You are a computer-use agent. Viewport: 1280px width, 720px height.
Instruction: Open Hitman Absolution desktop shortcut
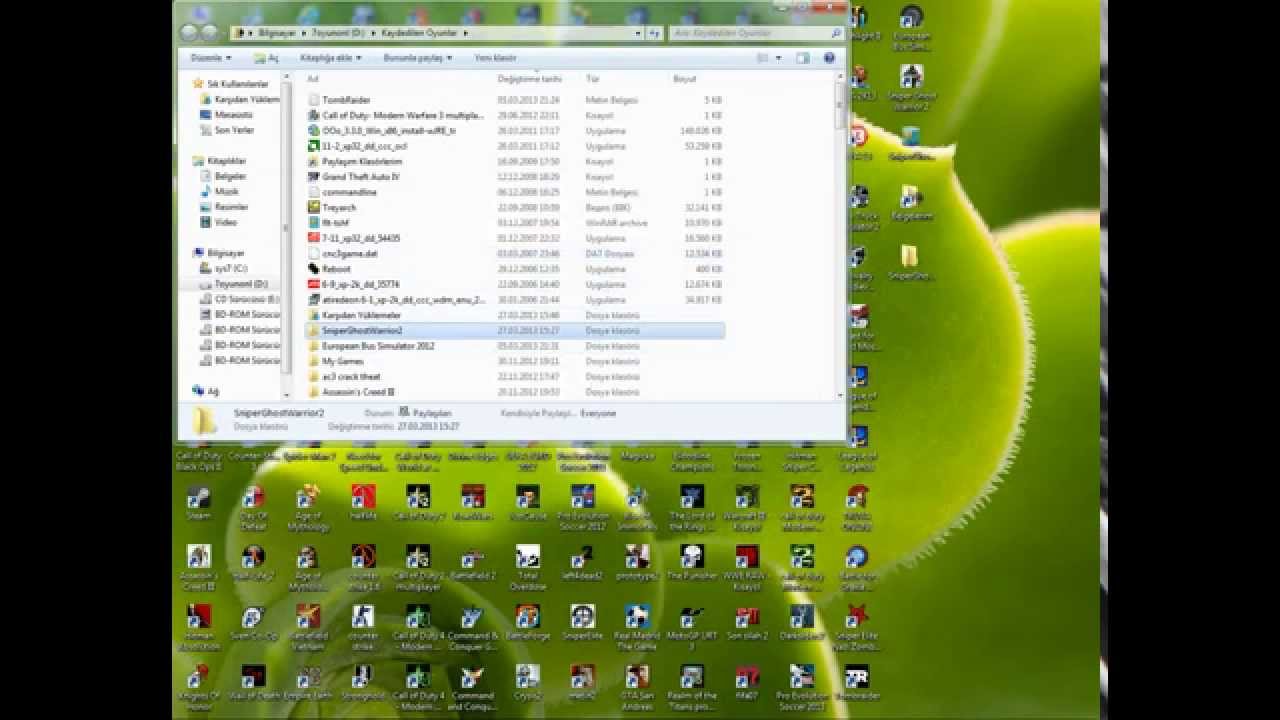point(199,628)
